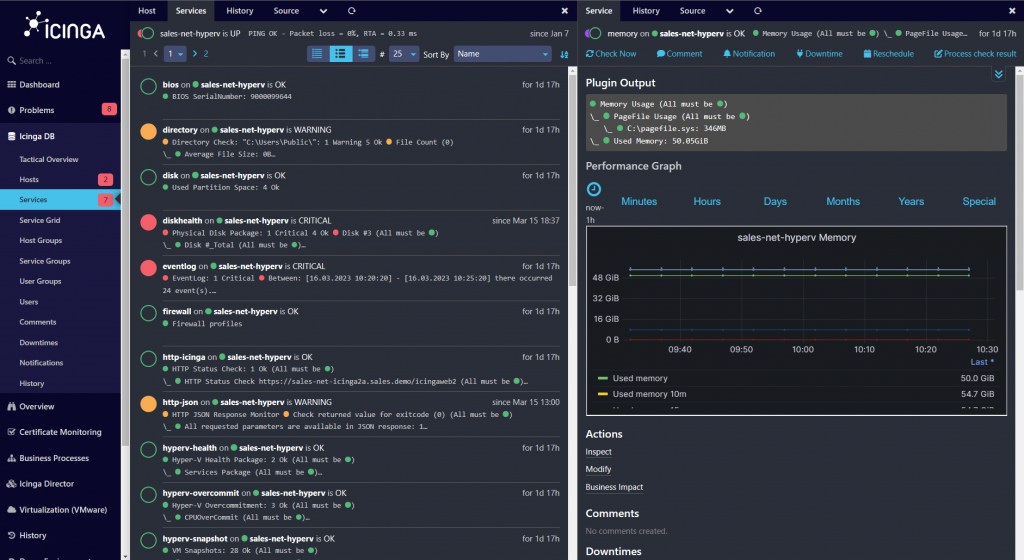Click the Modify action link
This screenshot has height=560, width=1024.
tap(598, 469)
